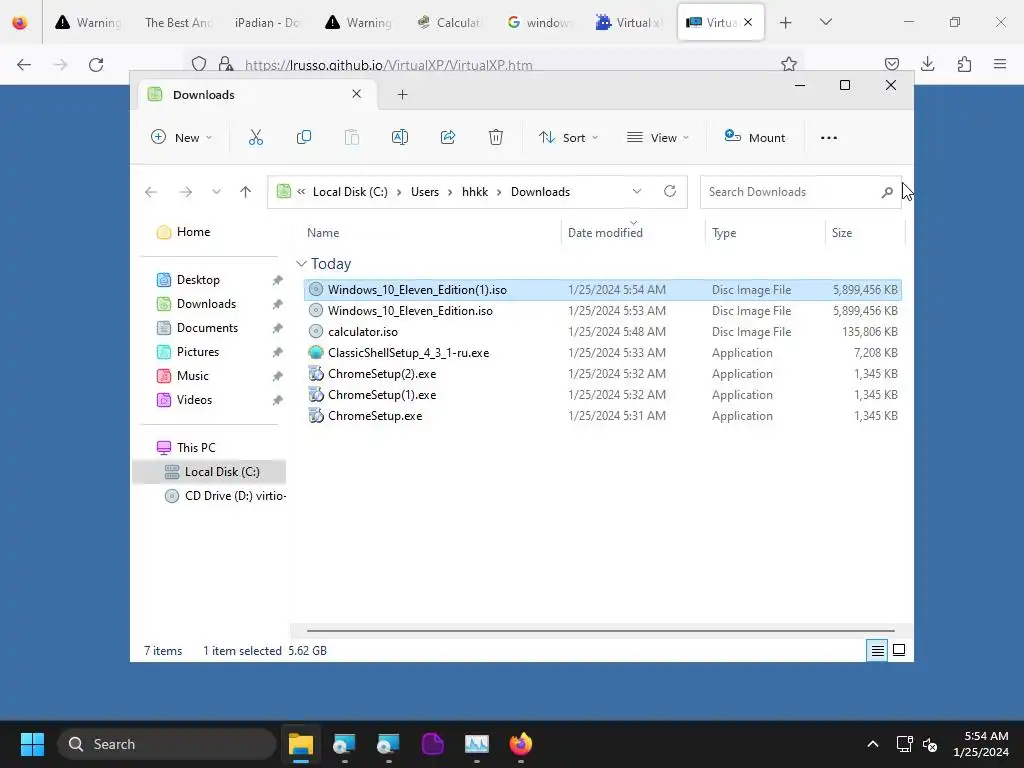Click the Rename icon in toolbar
The width and height of the screenshot is (1024, 768).
400,137
